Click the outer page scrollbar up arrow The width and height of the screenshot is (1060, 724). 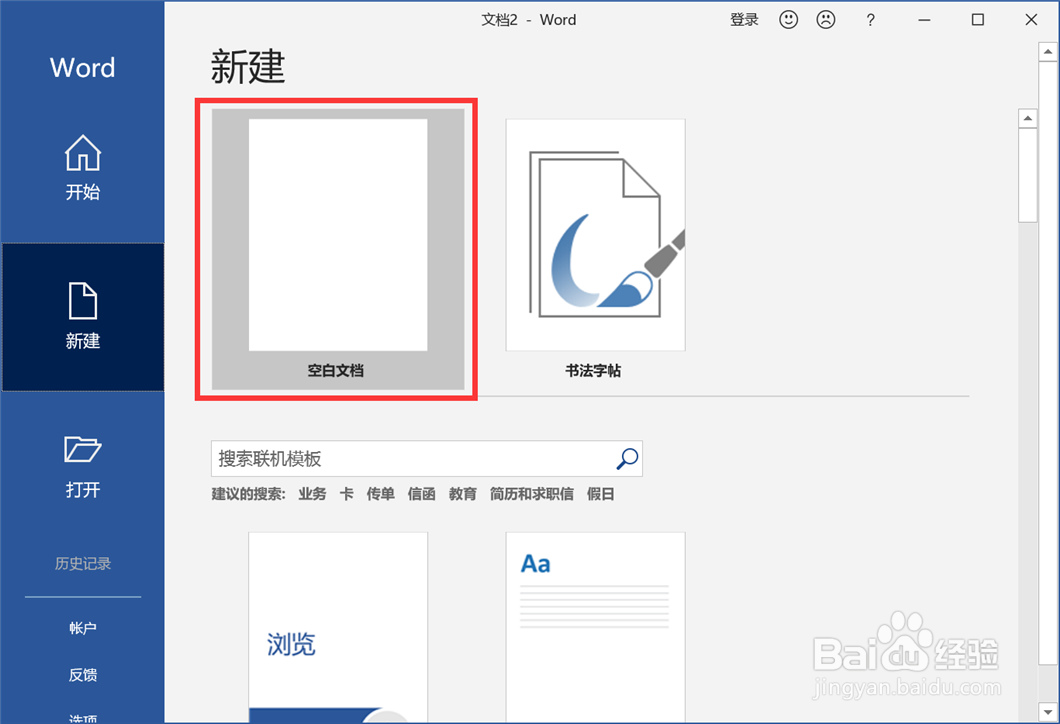pyautogui.click(x=1048, y=51)
